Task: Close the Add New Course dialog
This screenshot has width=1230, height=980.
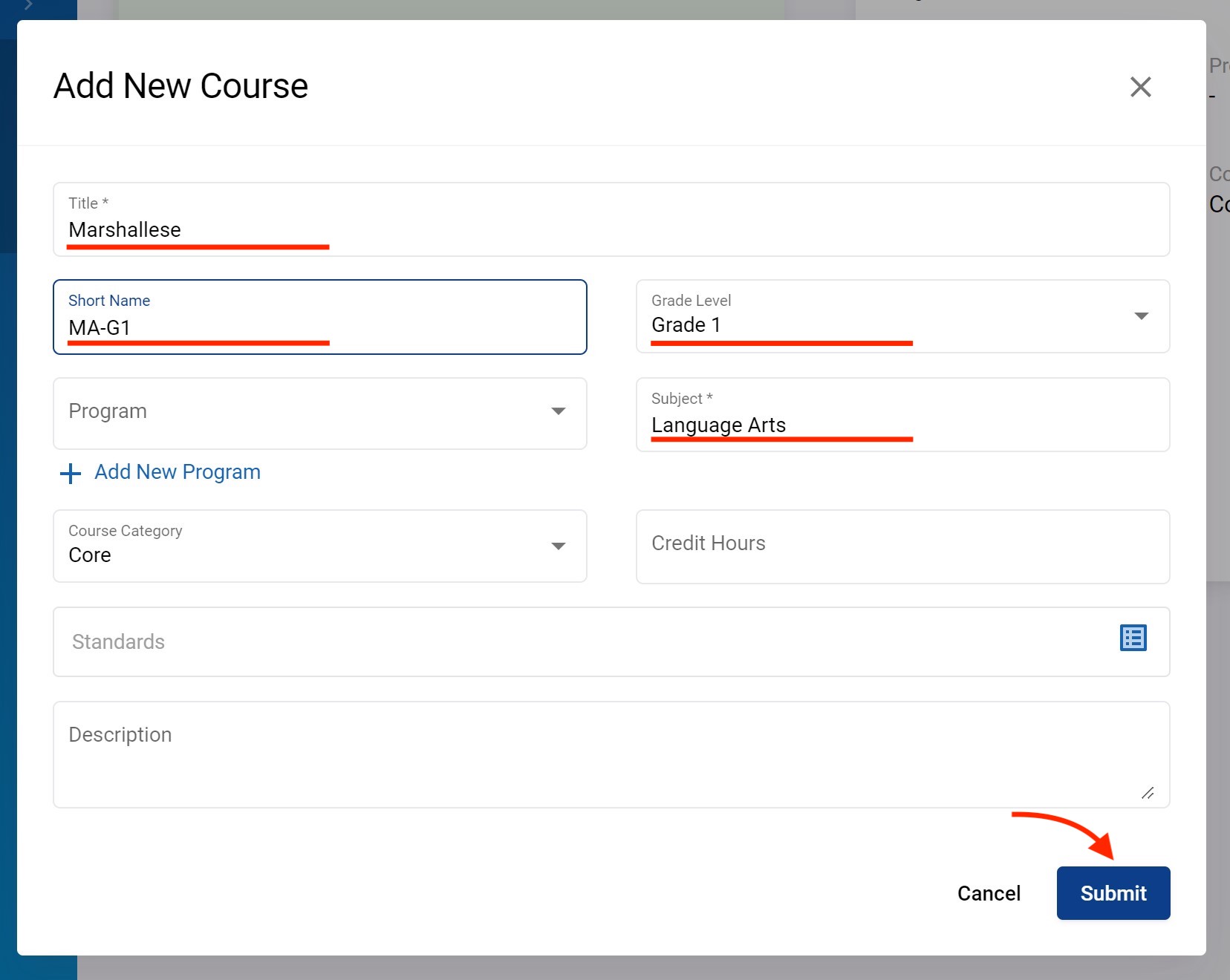Action: click(x=1140, y=87)
